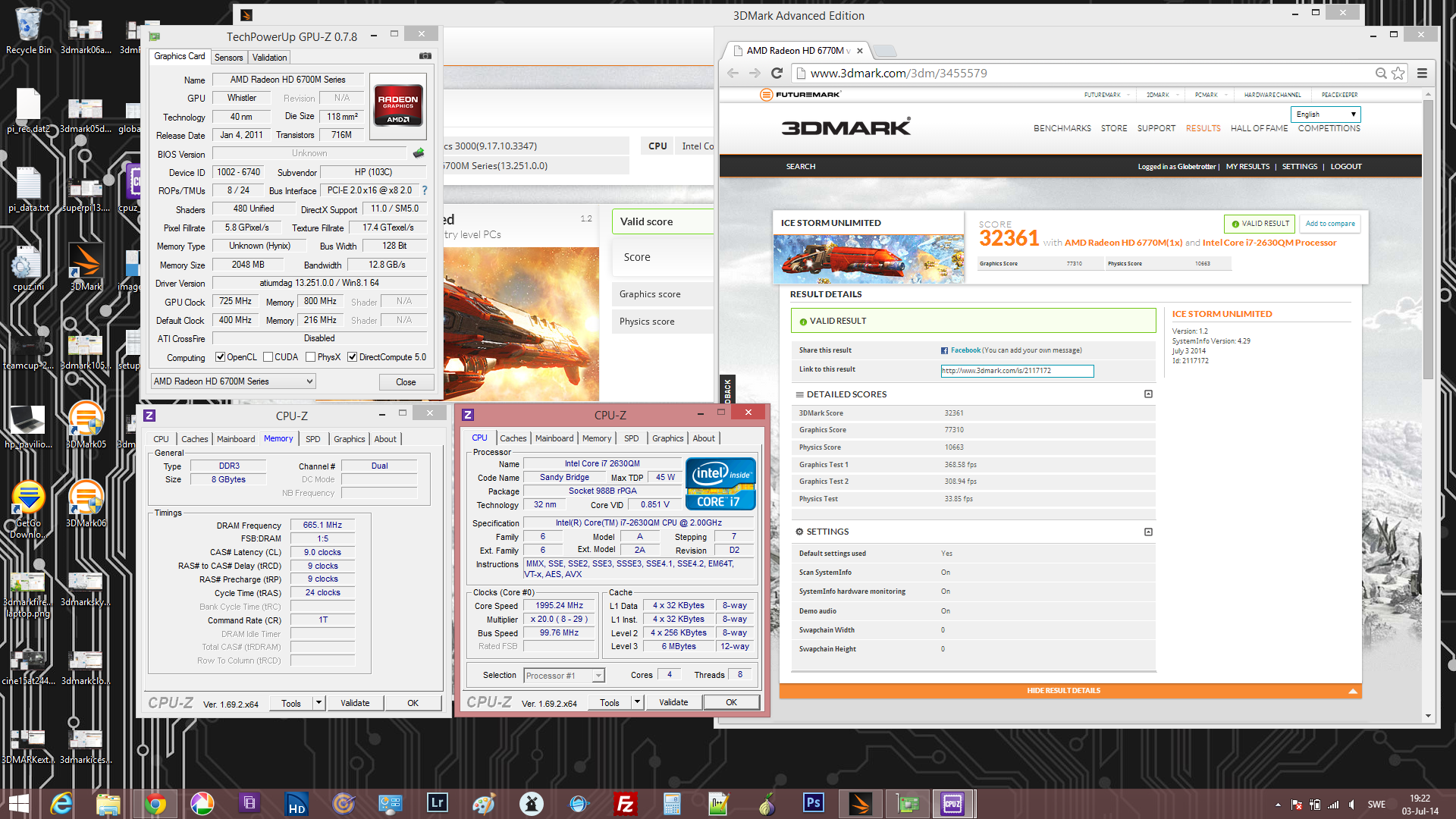Open the English language dropdown
The height and width of the screenshot is (819, 1456).
click(x=1326, y=115)
